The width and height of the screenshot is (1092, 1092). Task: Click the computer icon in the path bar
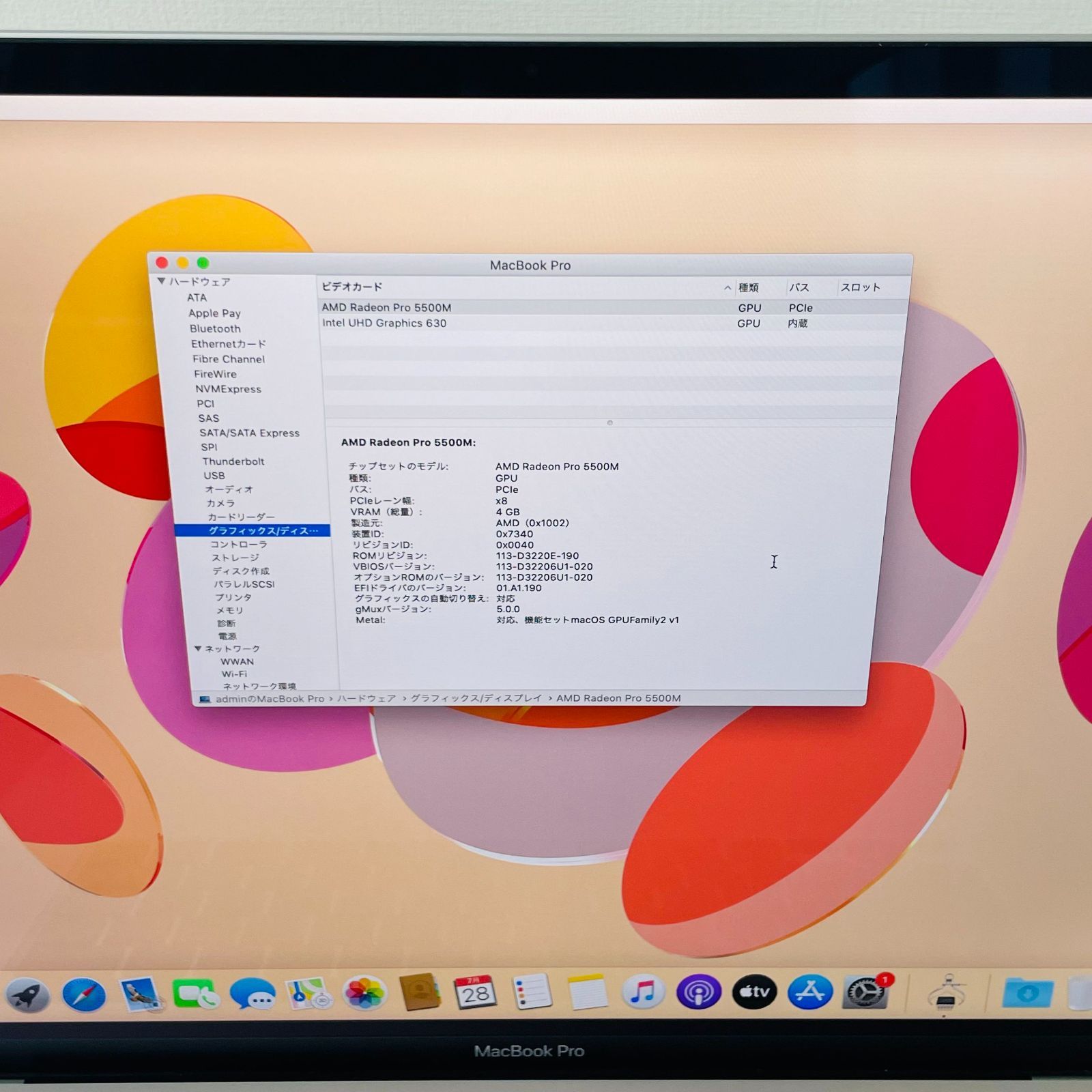[x=205, y=700]
